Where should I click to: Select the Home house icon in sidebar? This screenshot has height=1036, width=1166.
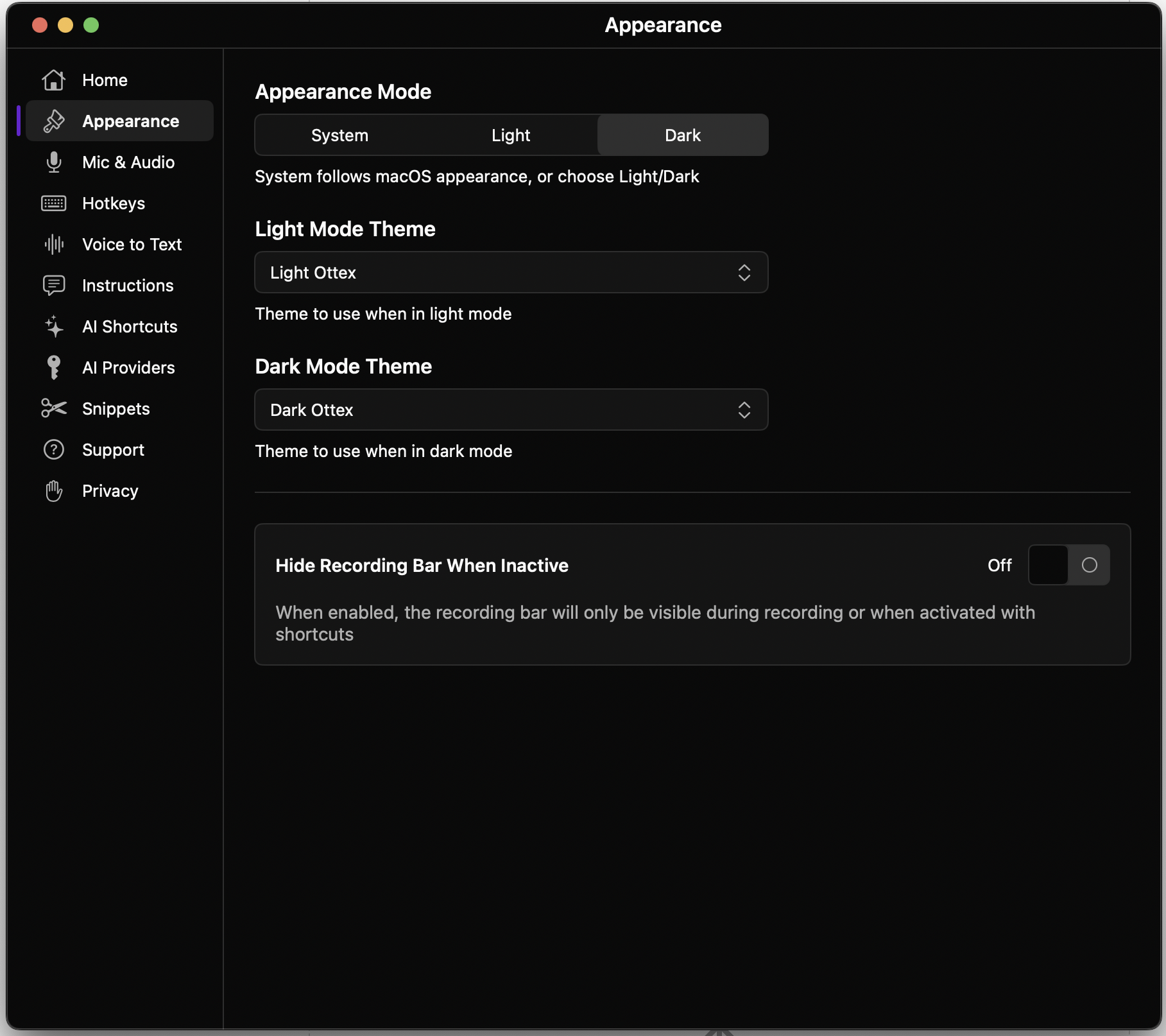tap(54, 80)
